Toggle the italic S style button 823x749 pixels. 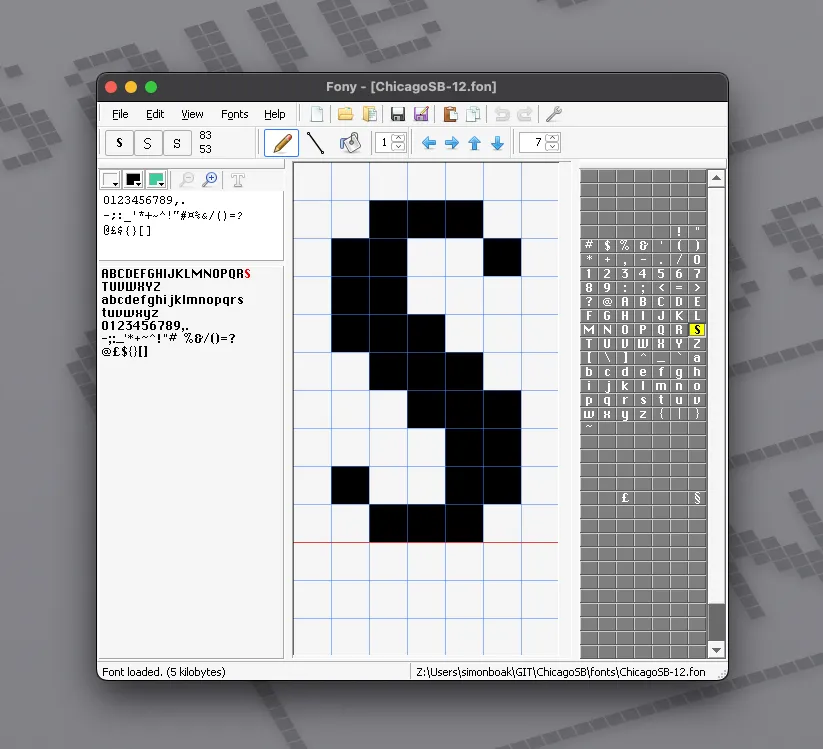[x=176, y=143]
